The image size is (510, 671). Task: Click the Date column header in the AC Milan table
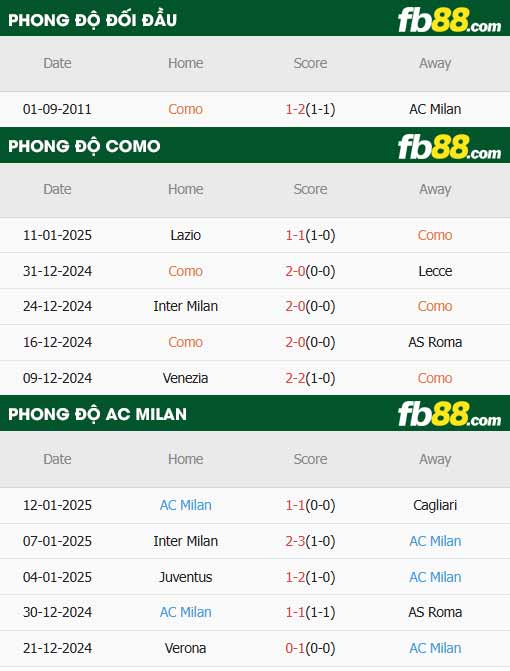tap(57, 459)
